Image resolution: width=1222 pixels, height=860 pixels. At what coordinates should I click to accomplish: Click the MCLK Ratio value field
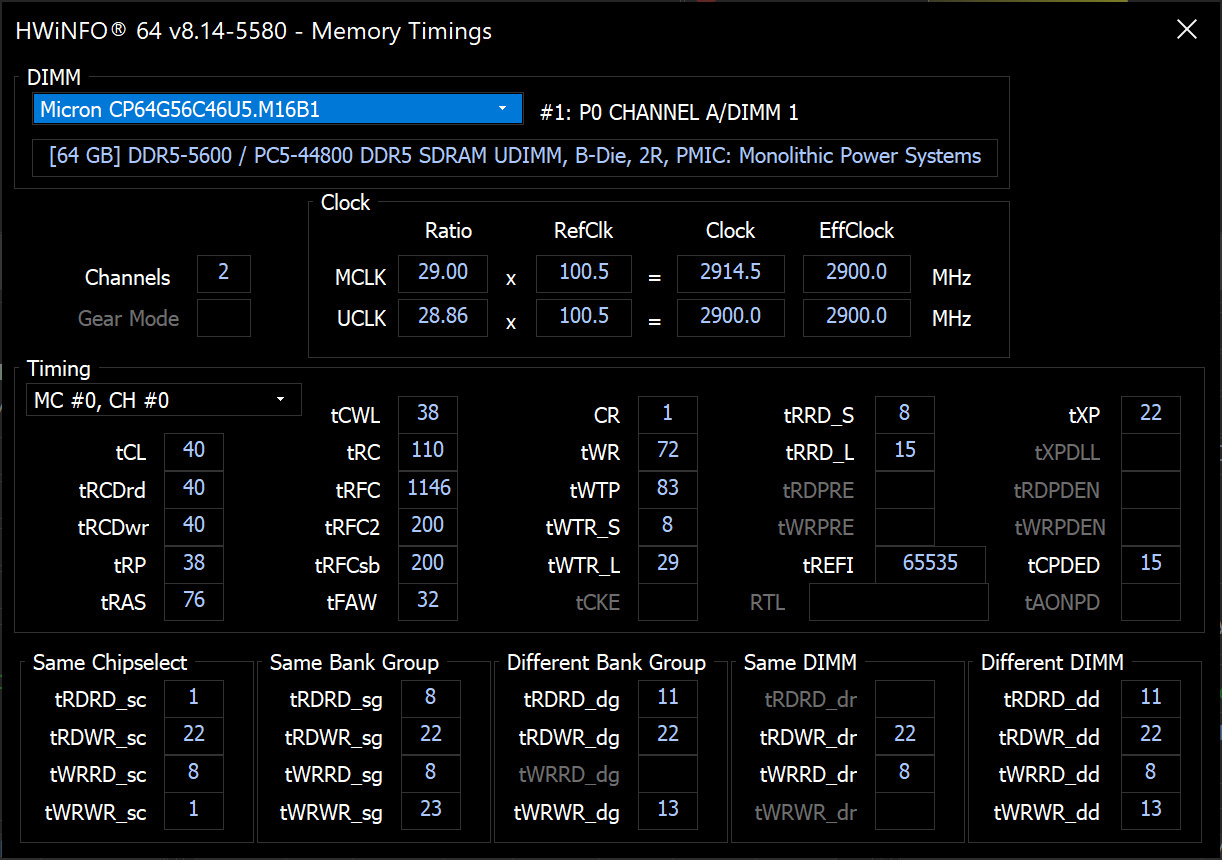442,273
